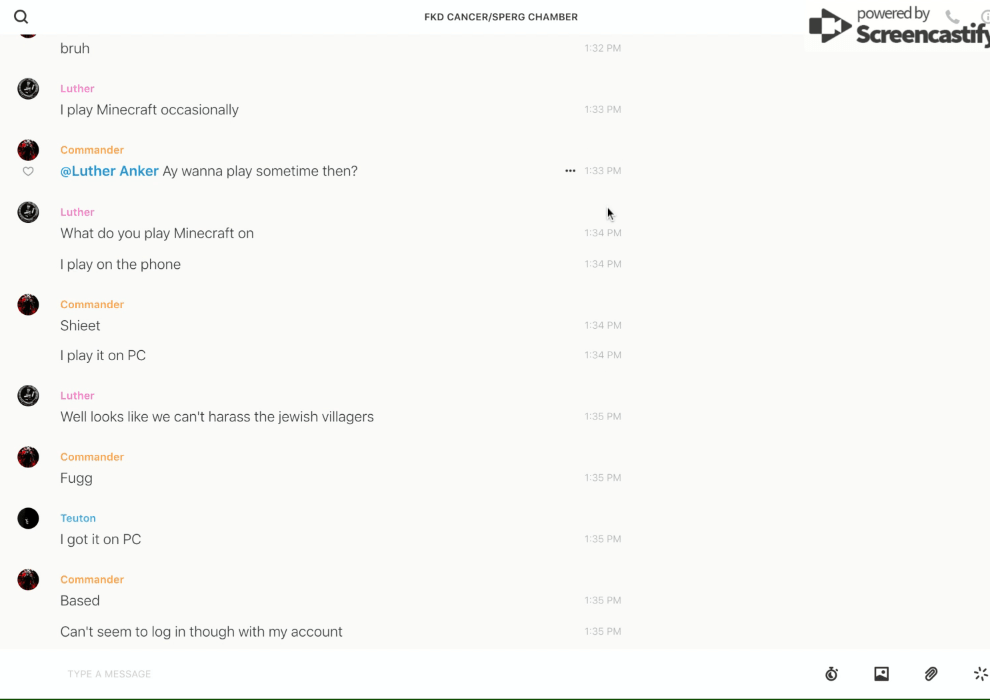The width and height of the screenshot is (990, 700).
Task: Add a picture using the image icon
Action: click(881, 674)
